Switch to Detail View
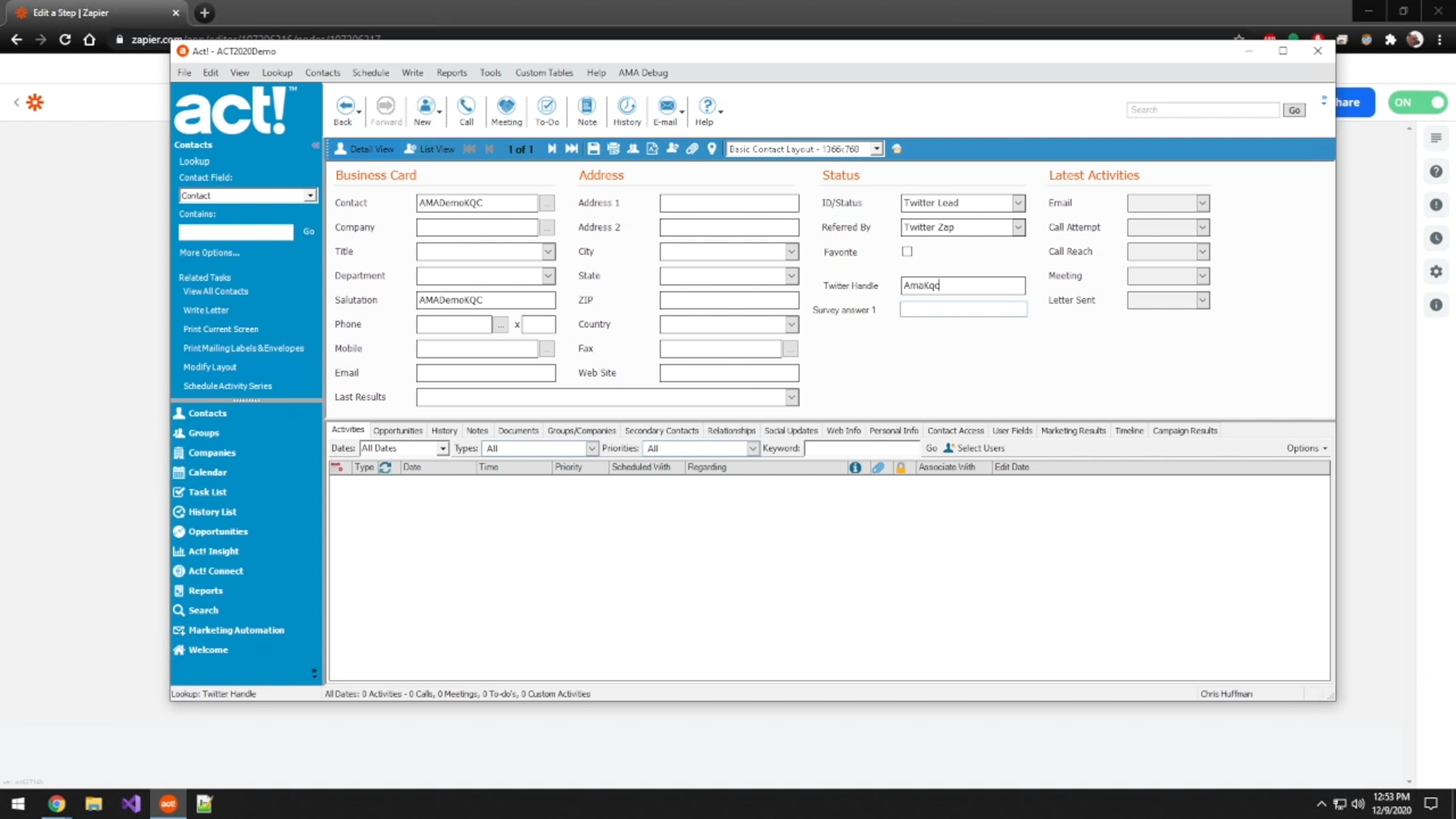The image size is (1456, 819). (x=365, y=149)
